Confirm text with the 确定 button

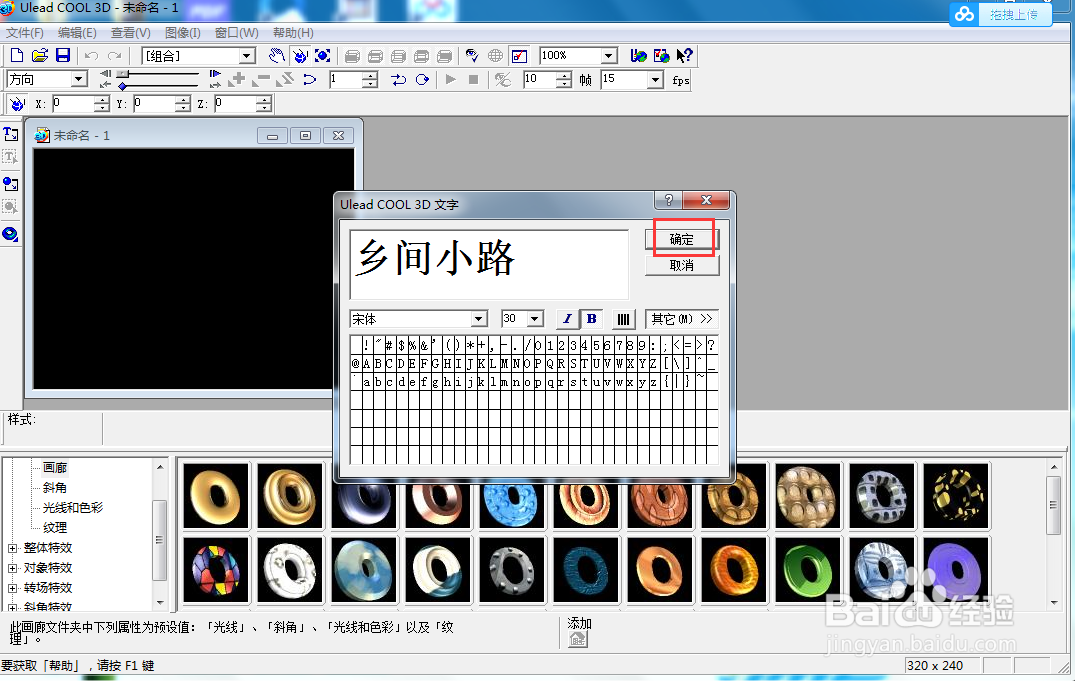pos(681,239)
